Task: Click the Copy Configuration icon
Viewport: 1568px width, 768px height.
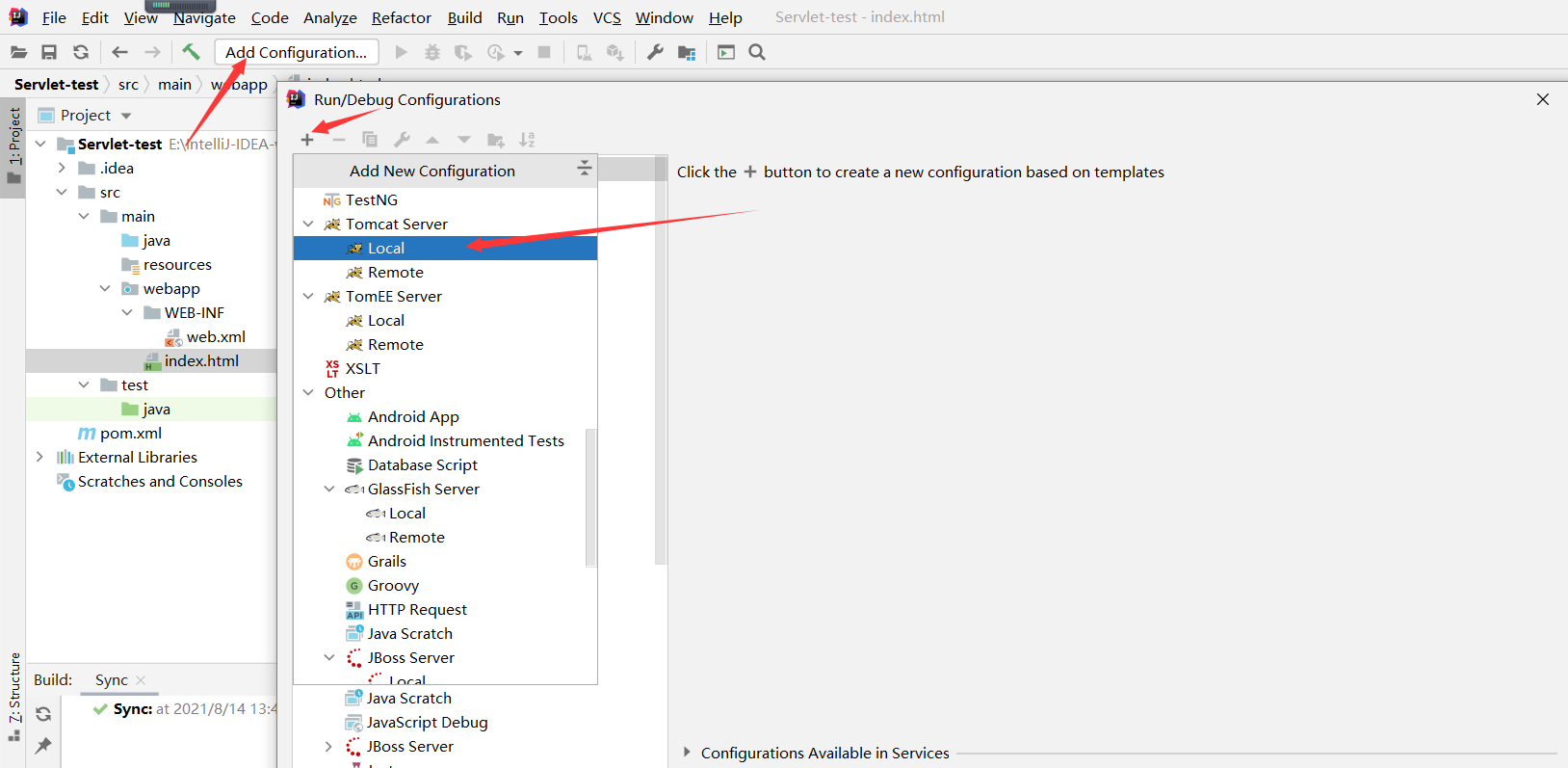Action: 370,140
